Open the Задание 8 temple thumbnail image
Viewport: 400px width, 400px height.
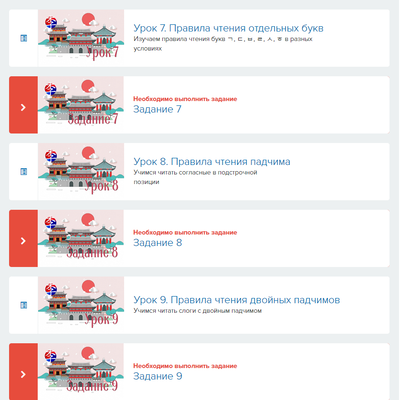pyautogui.click(x=81, y=238)
